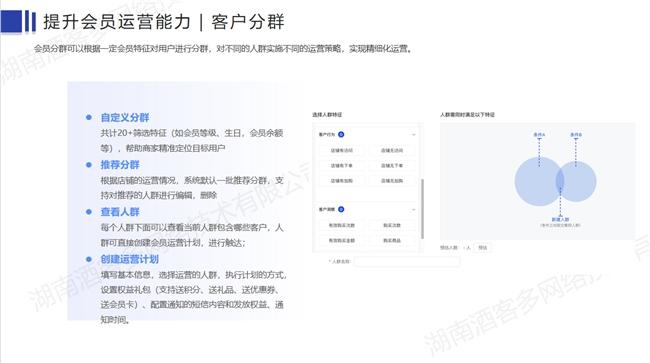Select the 购买次数 feature option
The width and height of the screenshot is (650, 363).
392,225
